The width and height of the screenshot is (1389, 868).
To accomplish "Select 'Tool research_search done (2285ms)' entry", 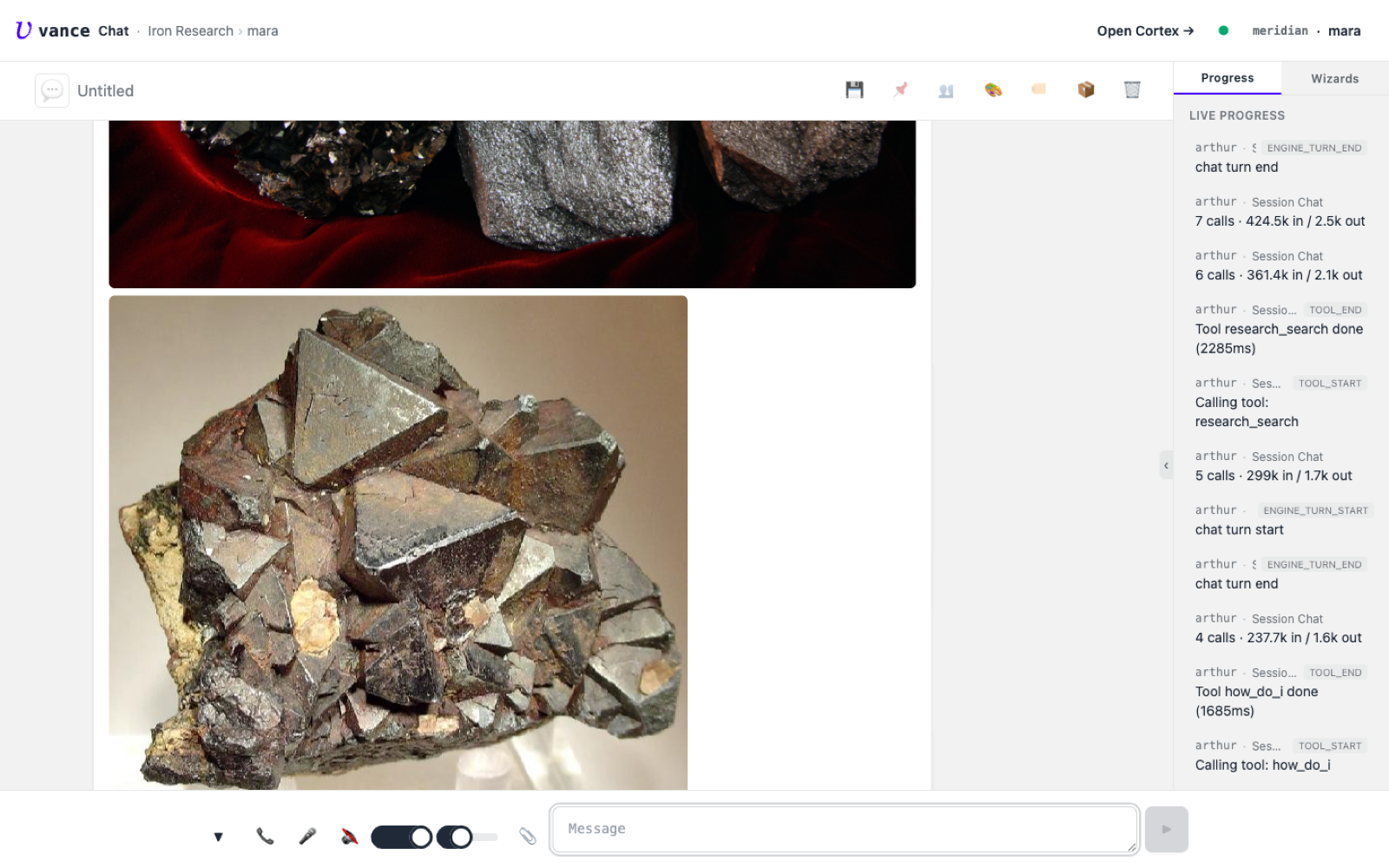I will point(1280,329).
